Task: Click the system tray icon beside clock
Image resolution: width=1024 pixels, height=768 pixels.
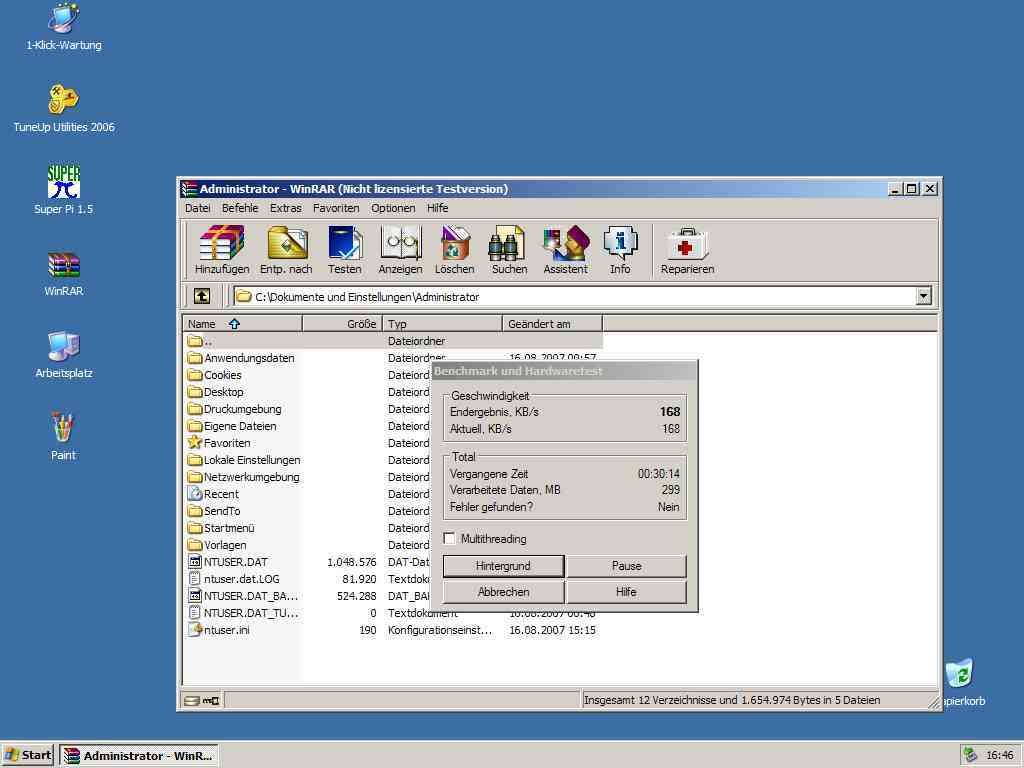Action: point(970,755)
